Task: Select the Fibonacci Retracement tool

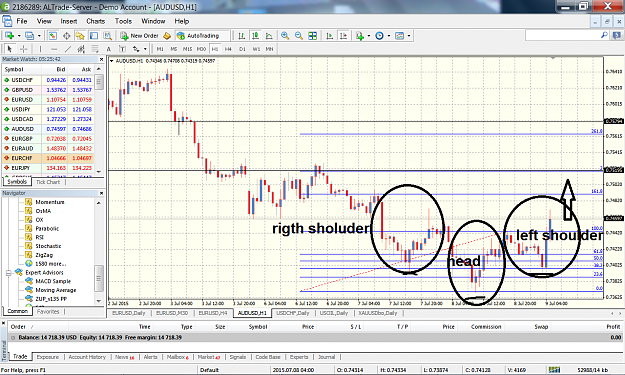Action: pyautogui.click(x=95, y=49)
